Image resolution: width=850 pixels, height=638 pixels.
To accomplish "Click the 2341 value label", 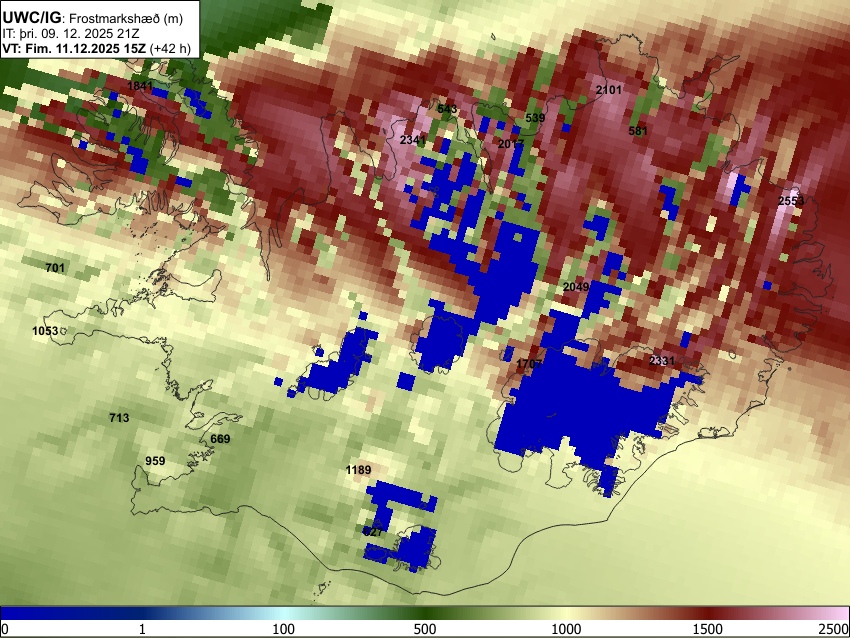I will click(x=413, y=140).
